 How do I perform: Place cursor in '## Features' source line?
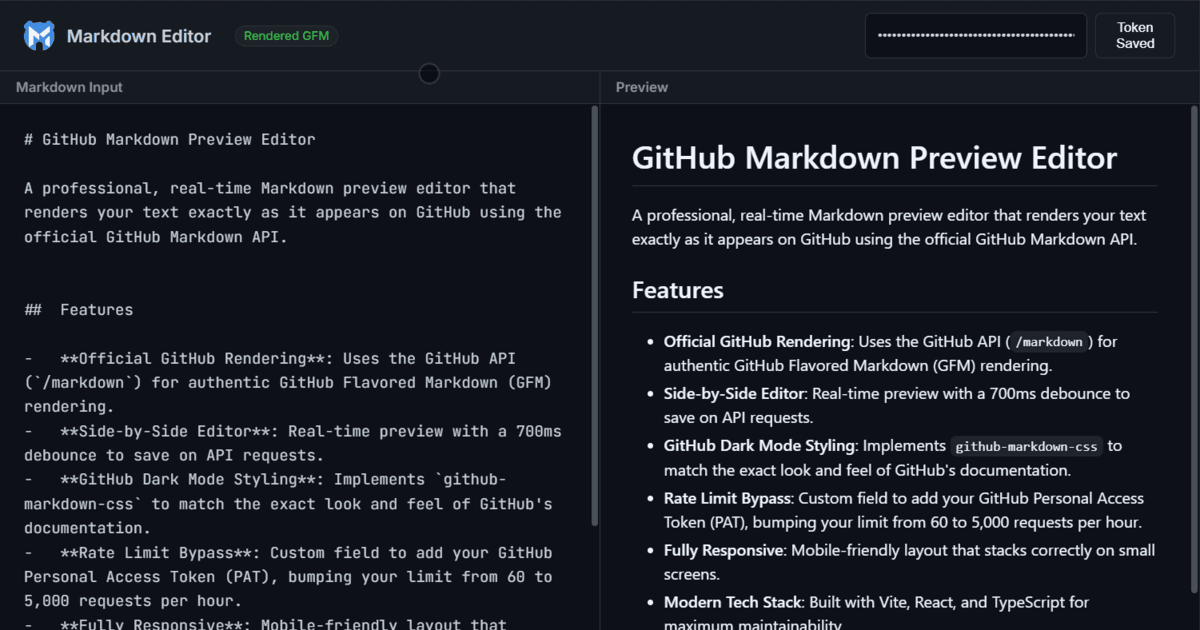[79, 310]
